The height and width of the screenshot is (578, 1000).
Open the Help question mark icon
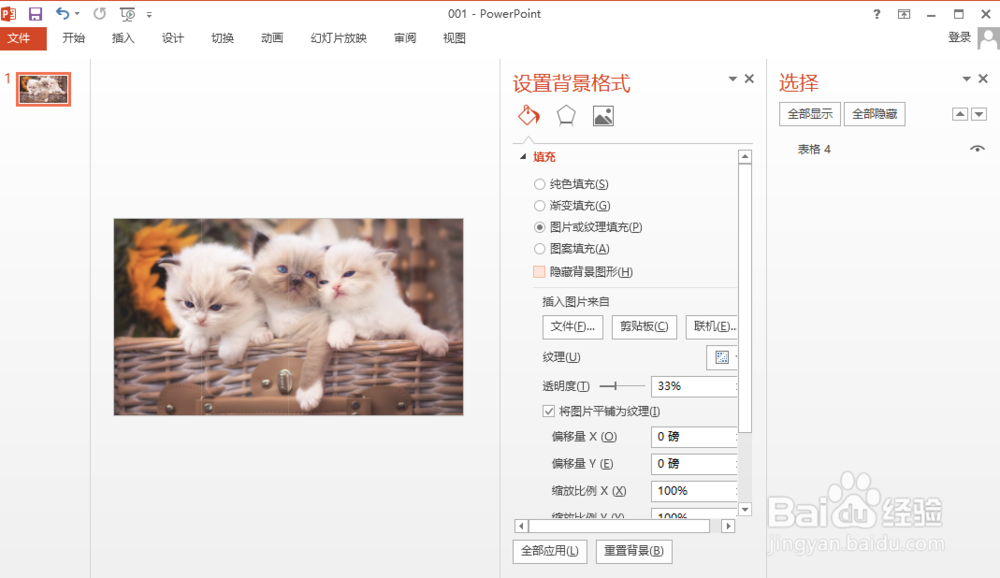pos(877,14)
